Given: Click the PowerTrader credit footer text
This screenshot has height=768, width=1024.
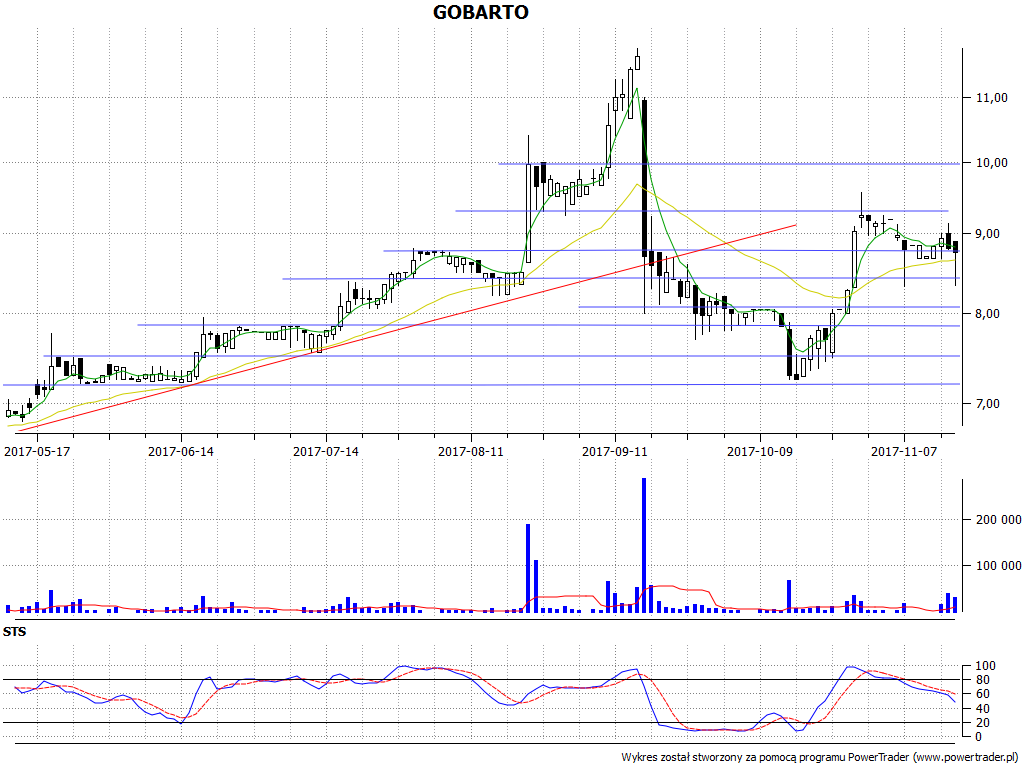Looking at the screenshot, I should (x=820, y=758).
